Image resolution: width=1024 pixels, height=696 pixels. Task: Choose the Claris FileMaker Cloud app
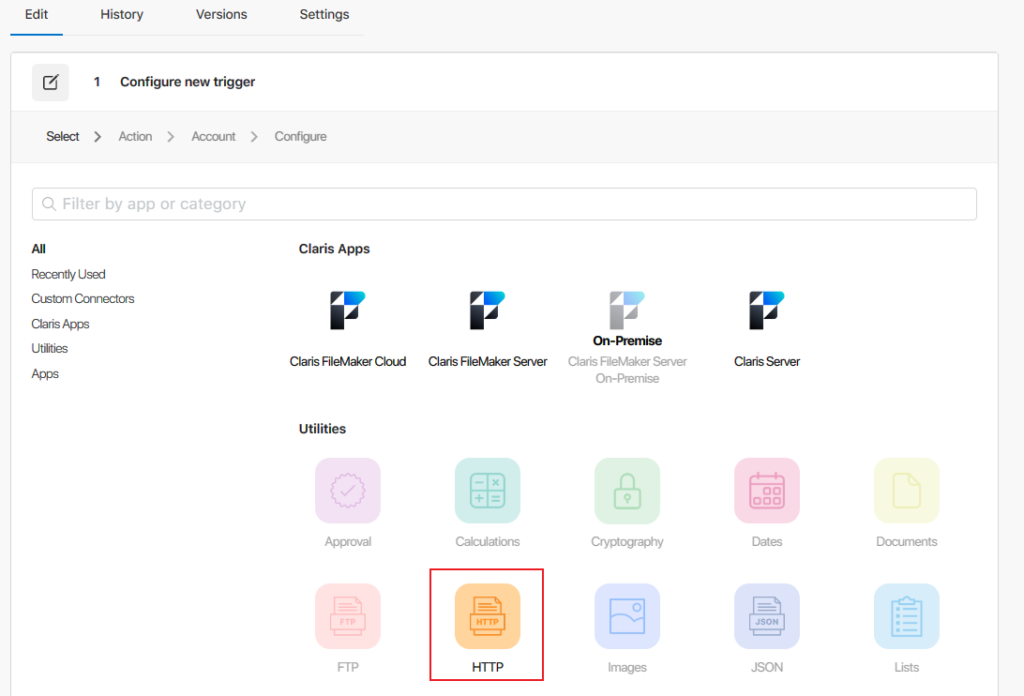348,311
